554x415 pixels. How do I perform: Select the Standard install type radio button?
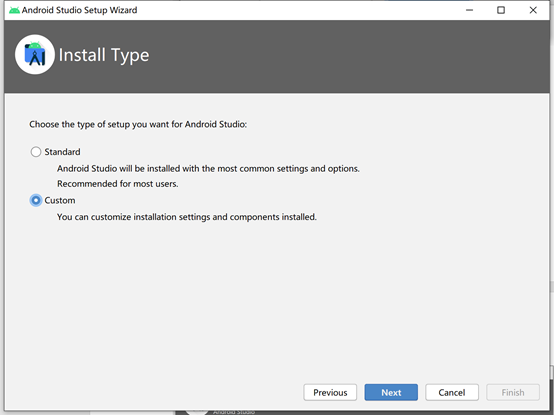pos(36,152)
